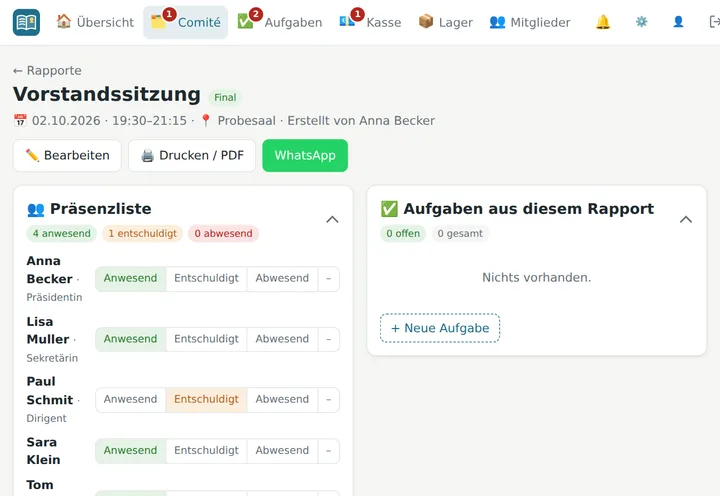This screenshot has width=720, height=496.
Task: Click the money icon beside Kasse
Action: [347, 22]
